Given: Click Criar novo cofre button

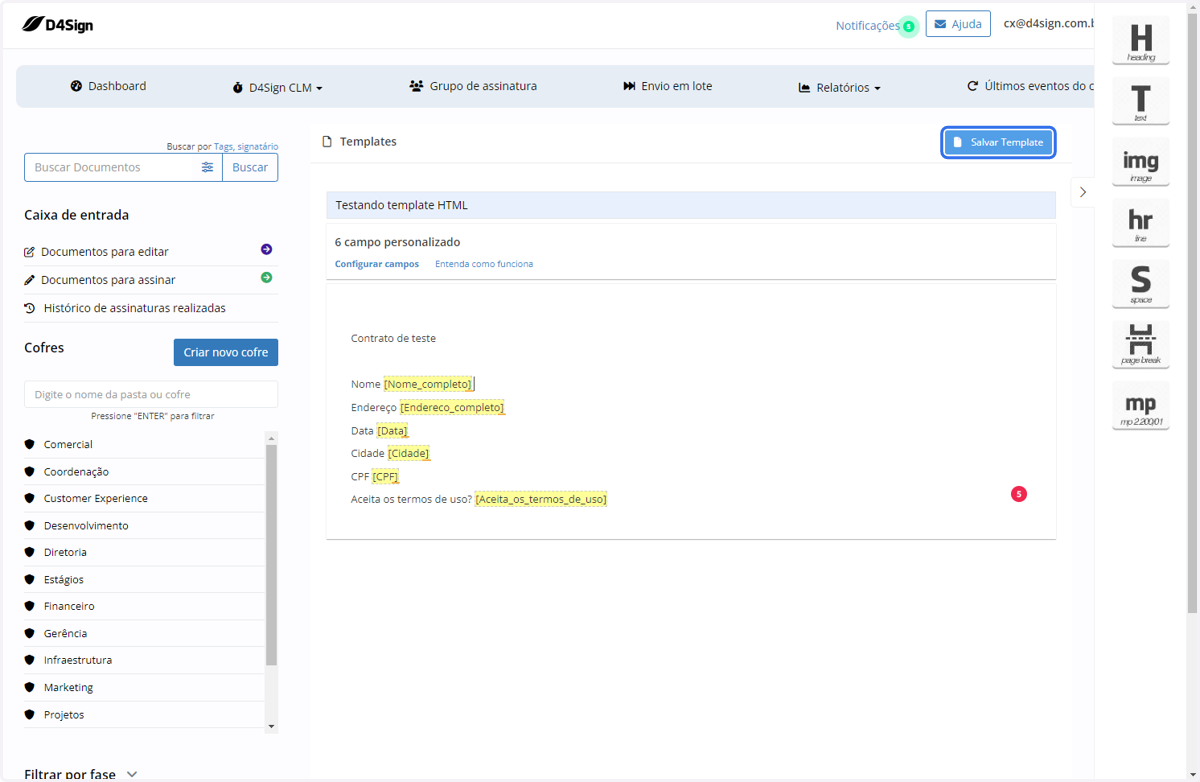Looking at the screenshot, I should [226, 352].
